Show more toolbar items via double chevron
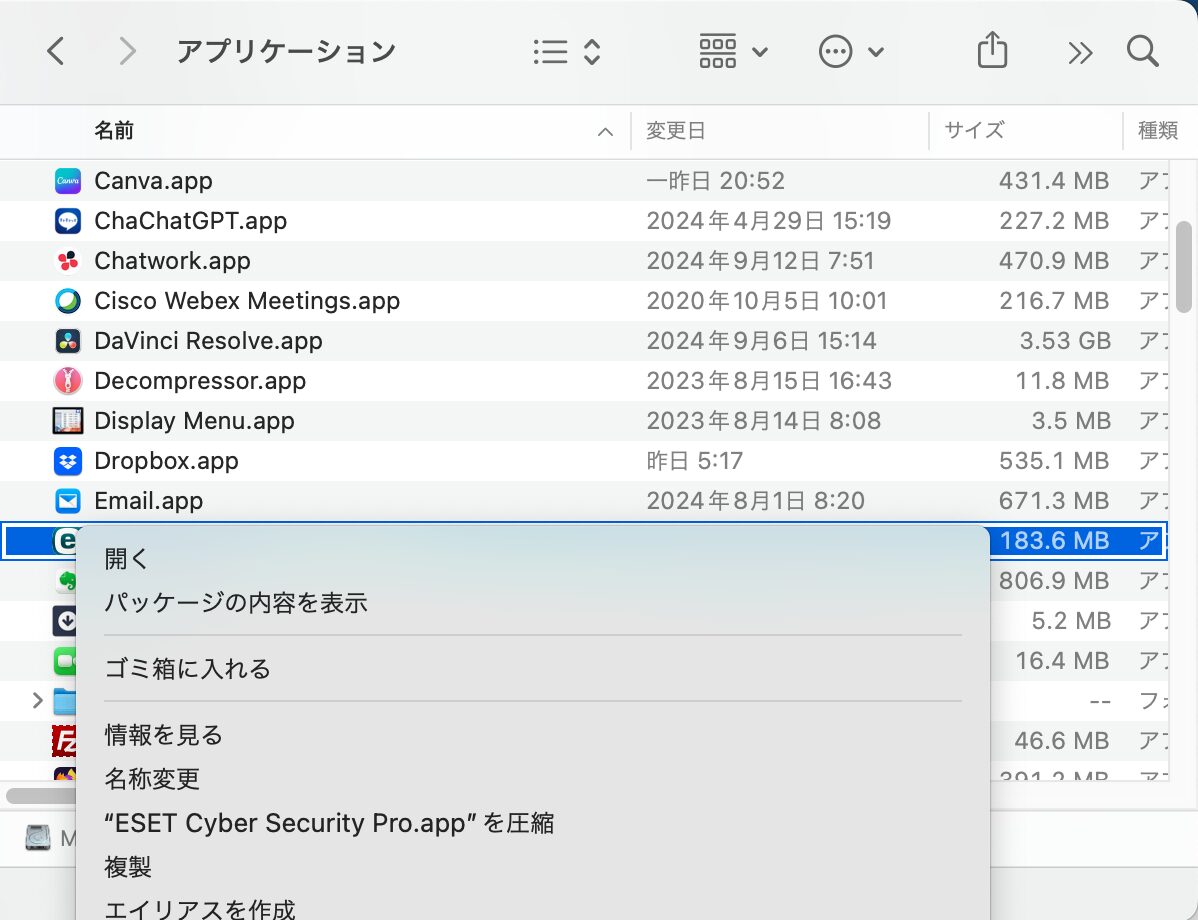 (1080, 53)
